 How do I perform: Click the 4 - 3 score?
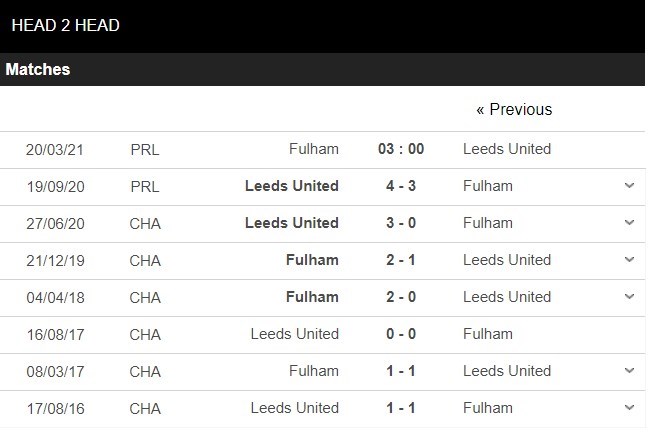click(x=401, y=186)
